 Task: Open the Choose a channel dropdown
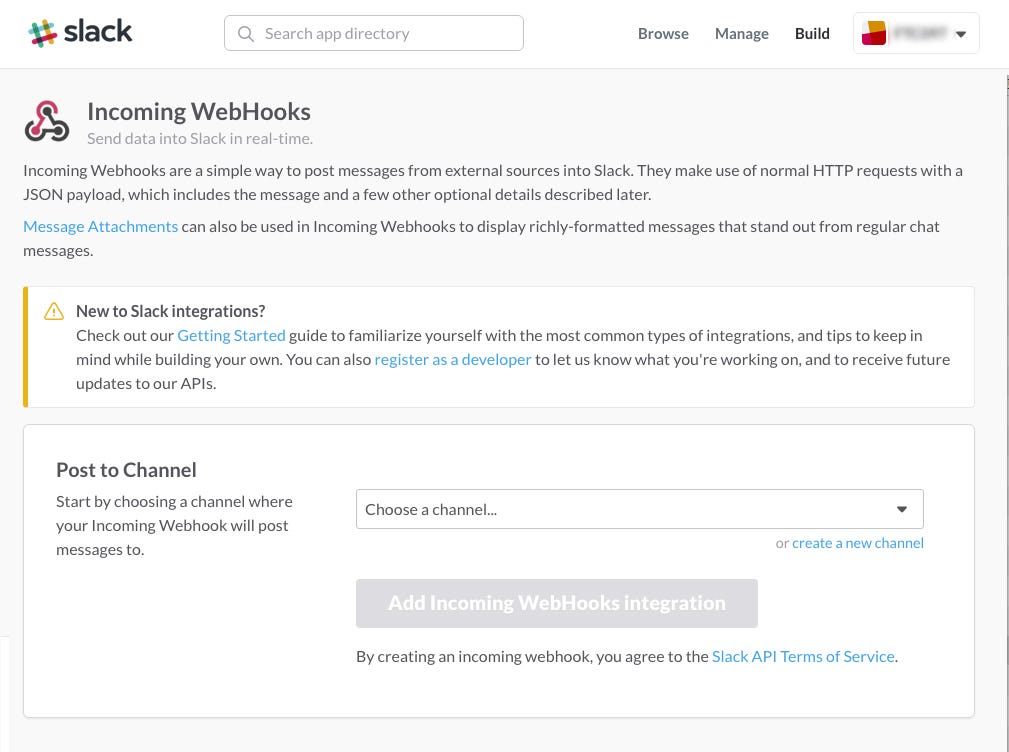[x=640, y=509]
